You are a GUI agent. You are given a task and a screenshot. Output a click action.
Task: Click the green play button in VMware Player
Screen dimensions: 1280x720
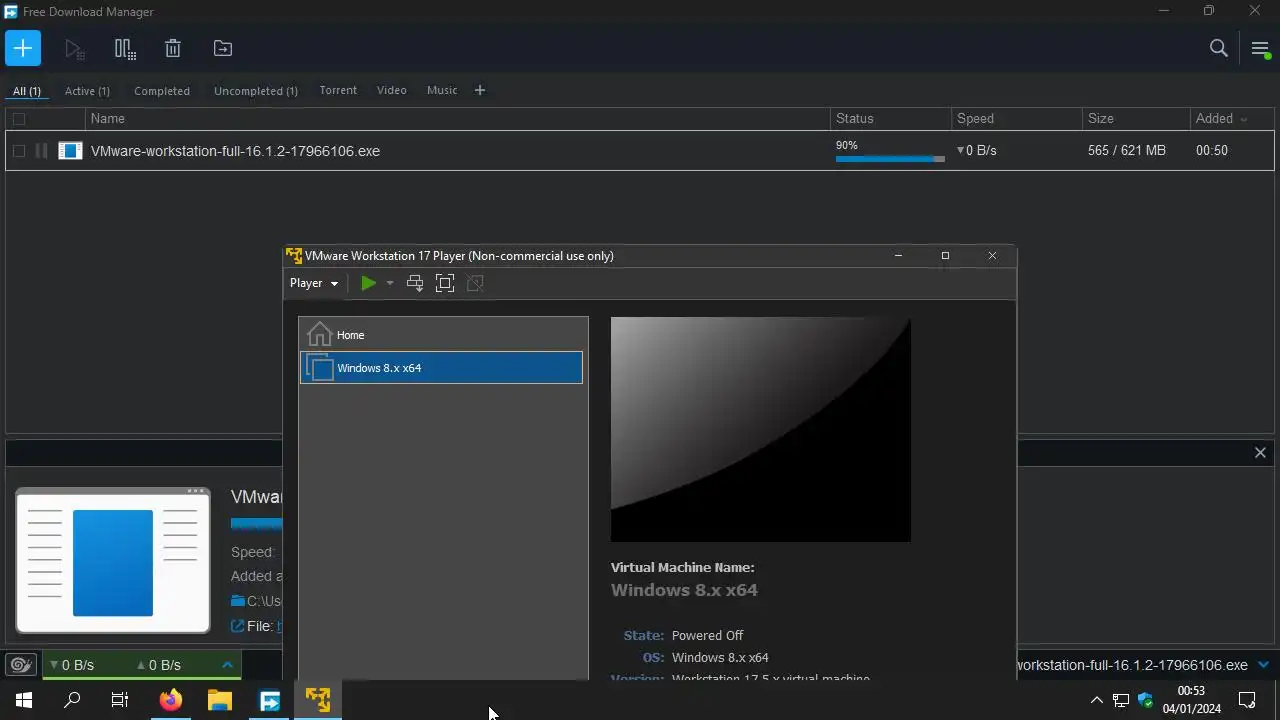(x=368, y=283)
